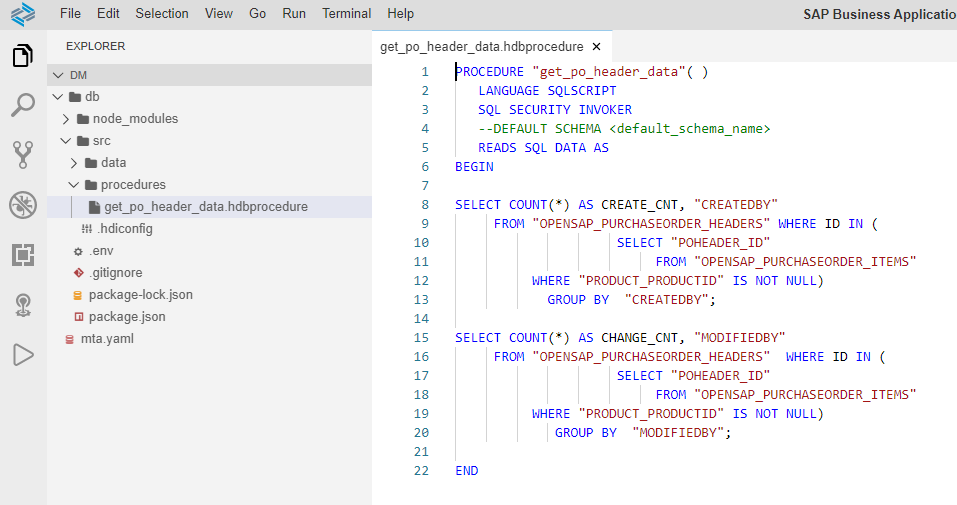This screenshot has width=957, height=505.
Task: Click the data folder icon
Action: [x=91, y=163]
